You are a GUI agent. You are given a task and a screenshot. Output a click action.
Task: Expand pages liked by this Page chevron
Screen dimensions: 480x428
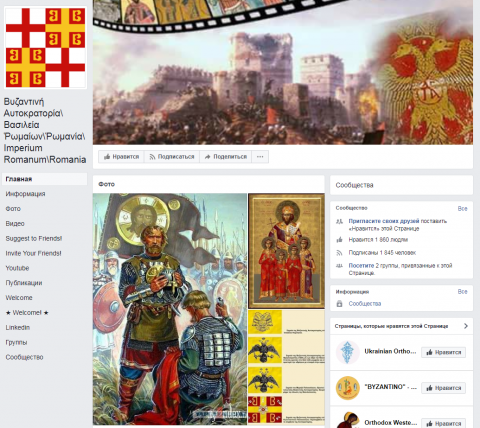coord(466,326)
